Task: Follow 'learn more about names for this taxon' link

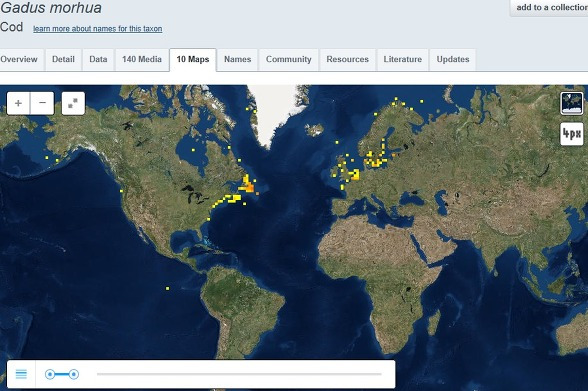Action: point(98,29)
